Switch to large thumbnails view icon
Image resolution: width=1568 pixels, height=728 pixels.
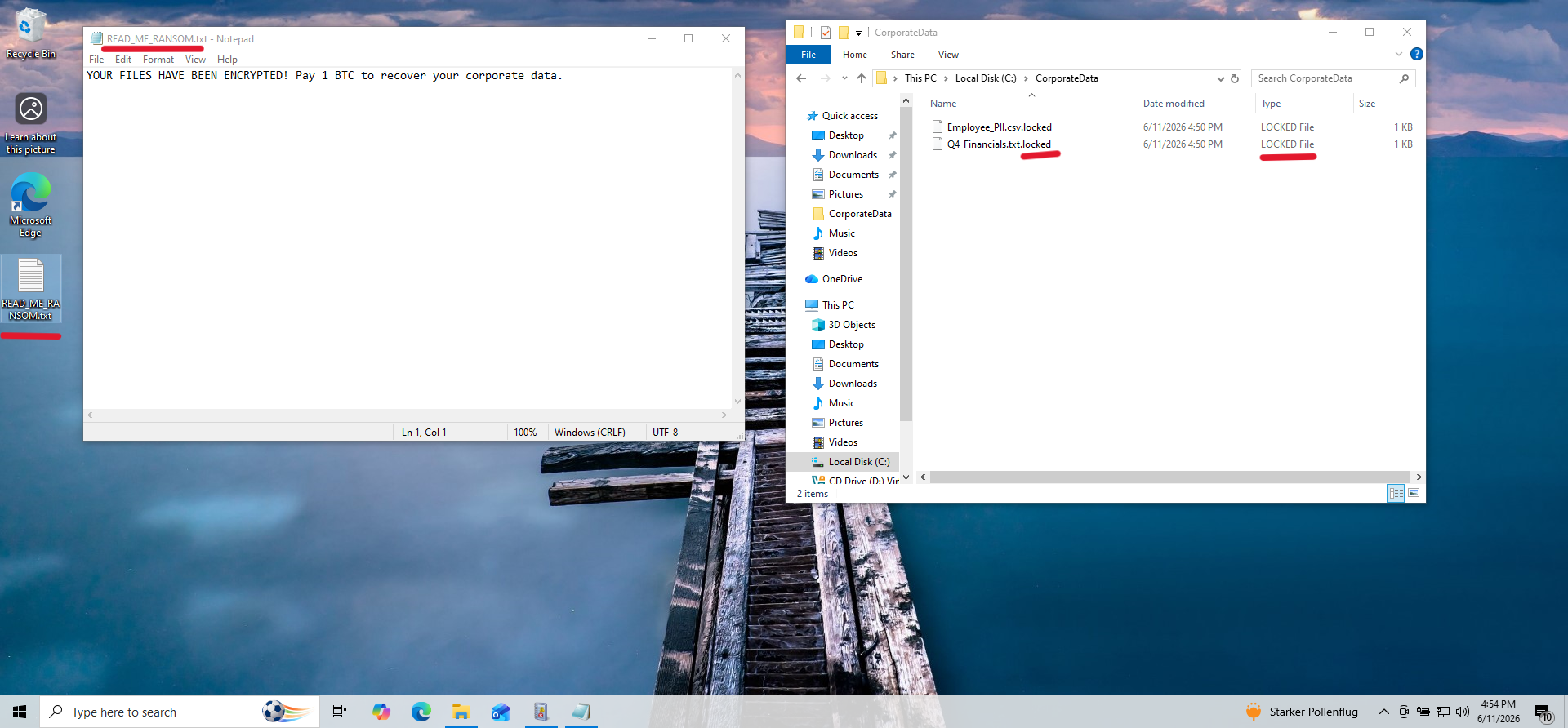tap(1414, 493)
